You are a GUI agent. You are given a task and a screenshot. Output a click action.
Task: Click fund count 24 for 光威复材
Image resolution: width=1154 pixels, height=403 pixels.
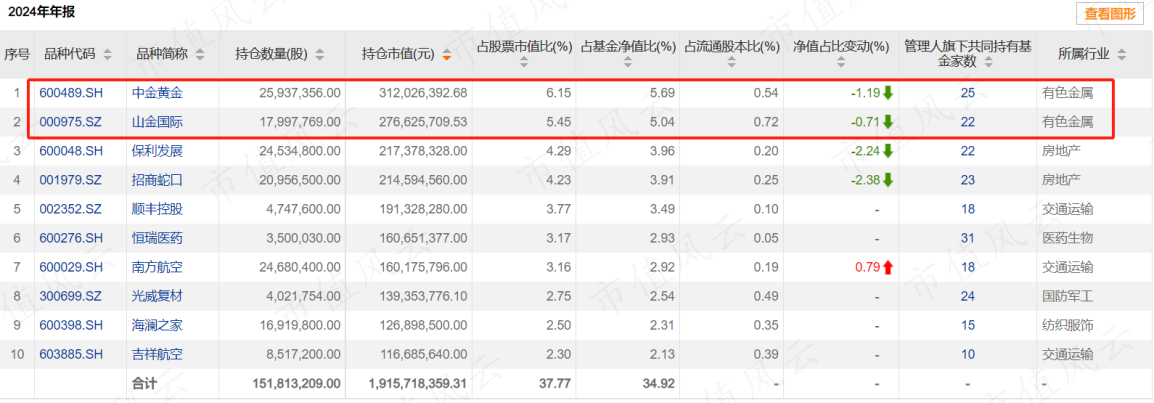tap(968, 296)
